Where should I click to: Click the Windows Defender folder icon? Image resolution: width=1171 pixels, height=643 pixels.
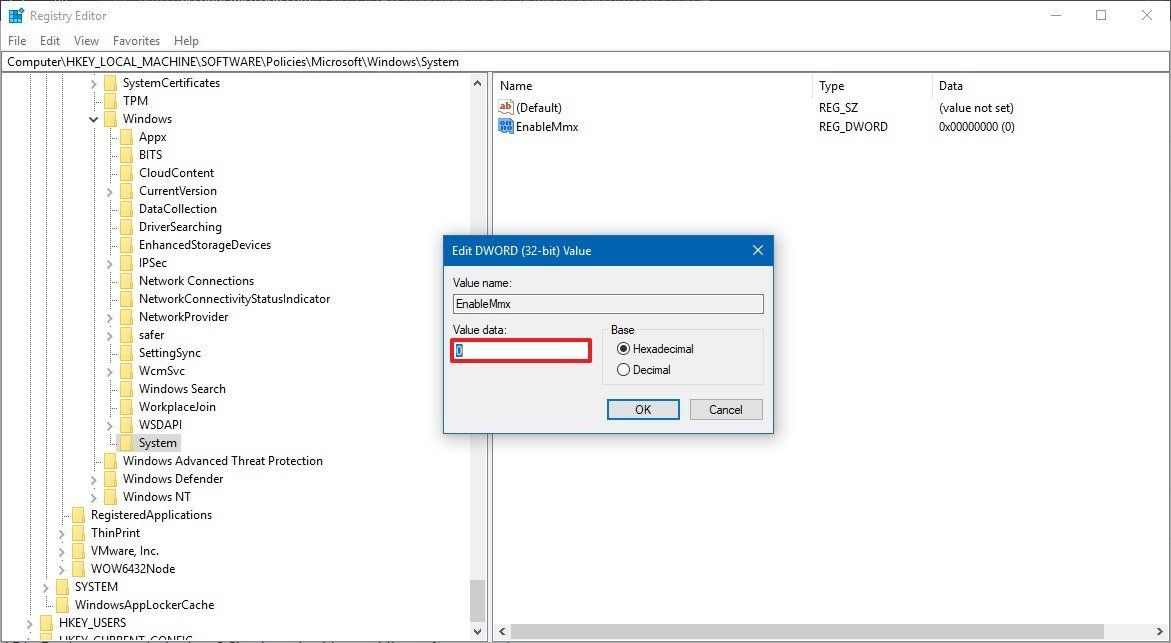(110, 478)
